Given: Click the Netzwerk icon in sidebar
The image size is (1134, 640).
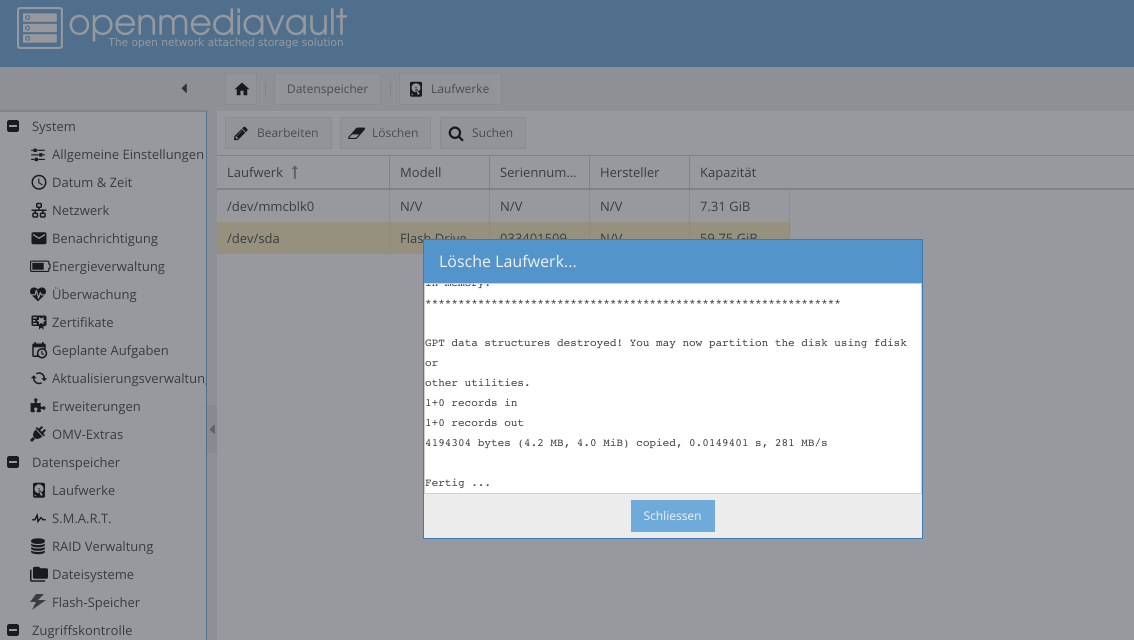Looking at the screenshot, I should (x=38, y=210).
